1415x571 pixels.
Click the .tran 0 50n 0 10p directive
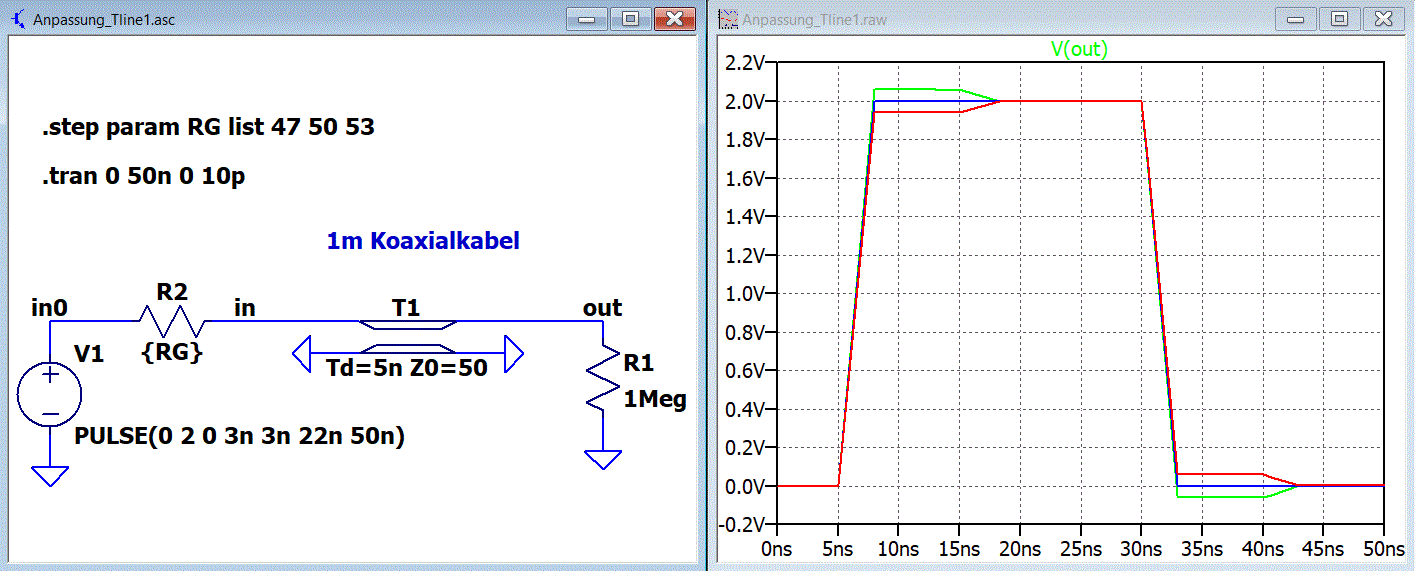(144, 177)
